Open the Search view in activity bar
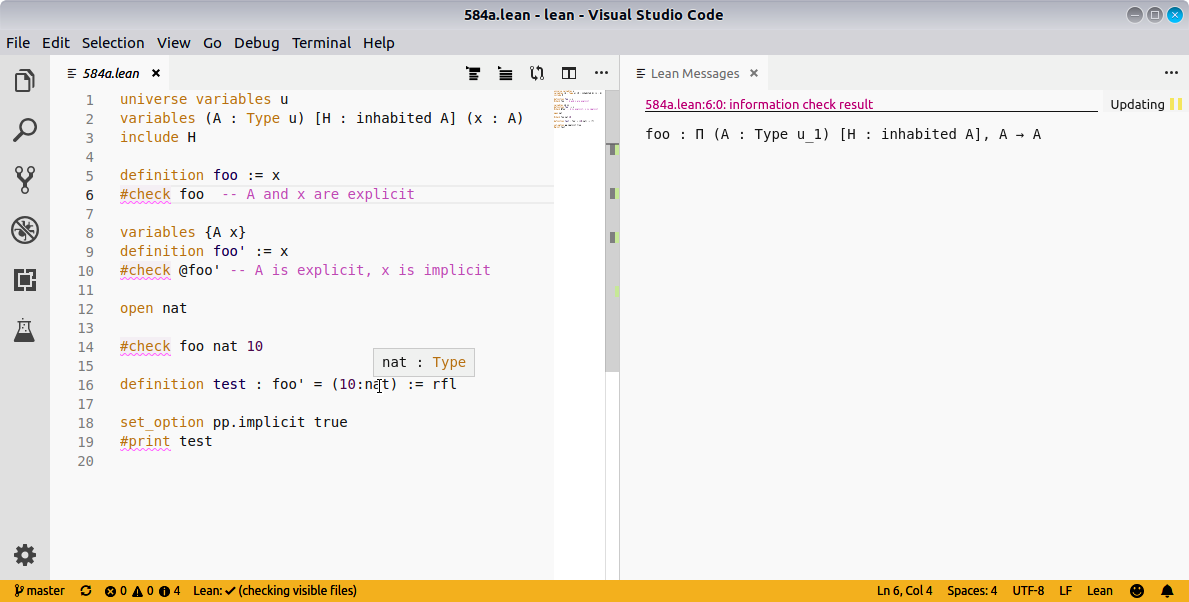This screenshot has height=602, width=1189. pyautogui.click(x=25, y=130)
